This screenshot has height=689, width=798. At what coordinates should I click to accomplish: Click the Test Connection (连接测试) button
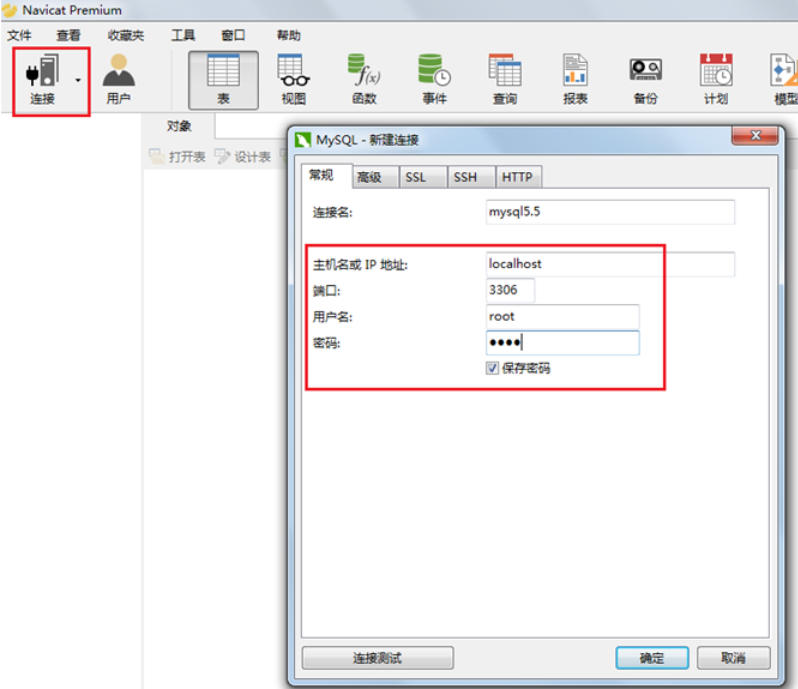[378, 658]
